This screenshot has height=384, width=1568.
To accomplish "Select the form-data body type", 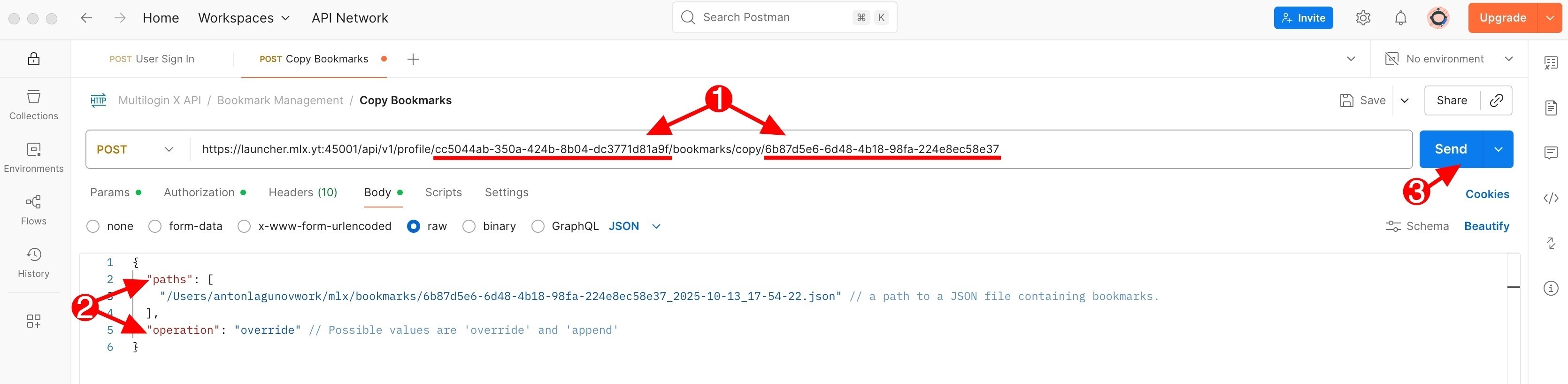I will click(x=155, y=226).
